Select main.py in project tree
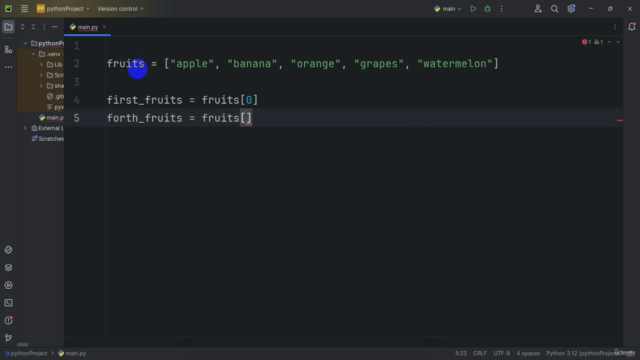Viewport: 640px width, 360px height. pyautogui.click(x=51, y=118)
